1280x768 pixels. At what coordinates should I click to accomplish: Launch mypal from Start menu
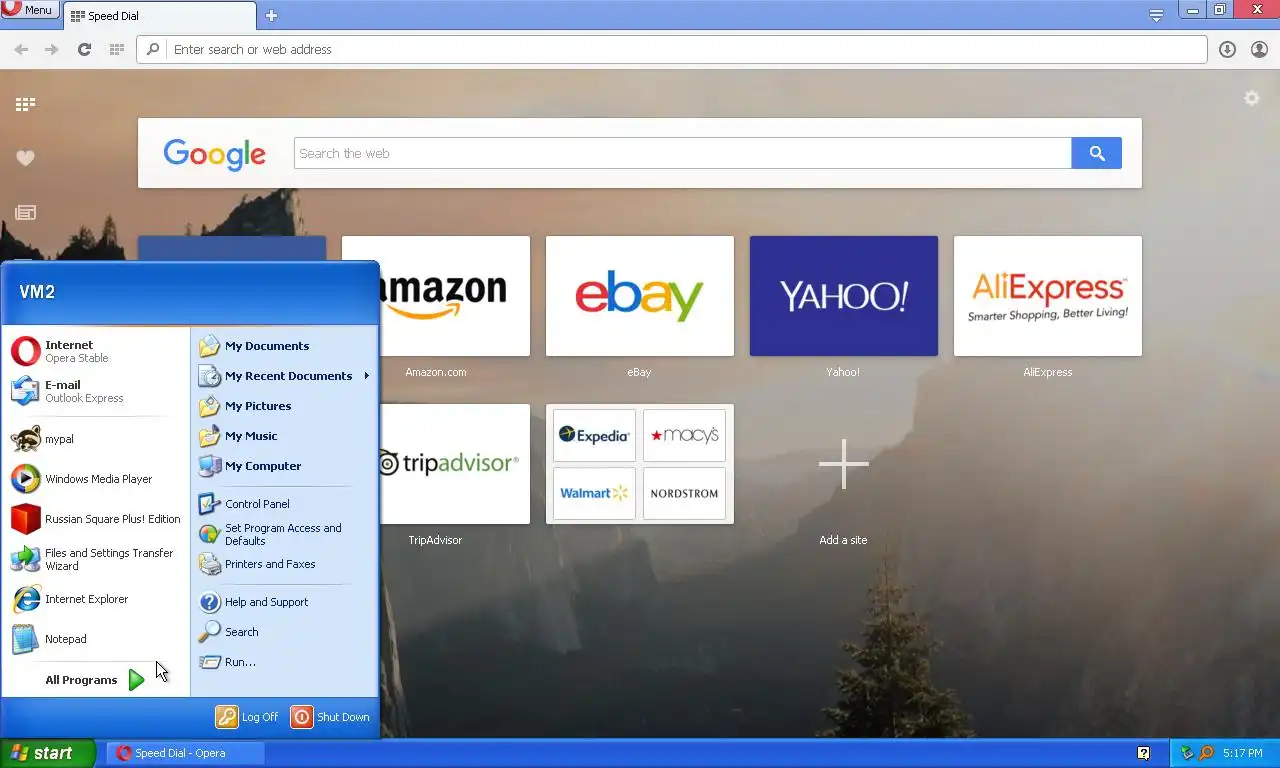[96, 439]
